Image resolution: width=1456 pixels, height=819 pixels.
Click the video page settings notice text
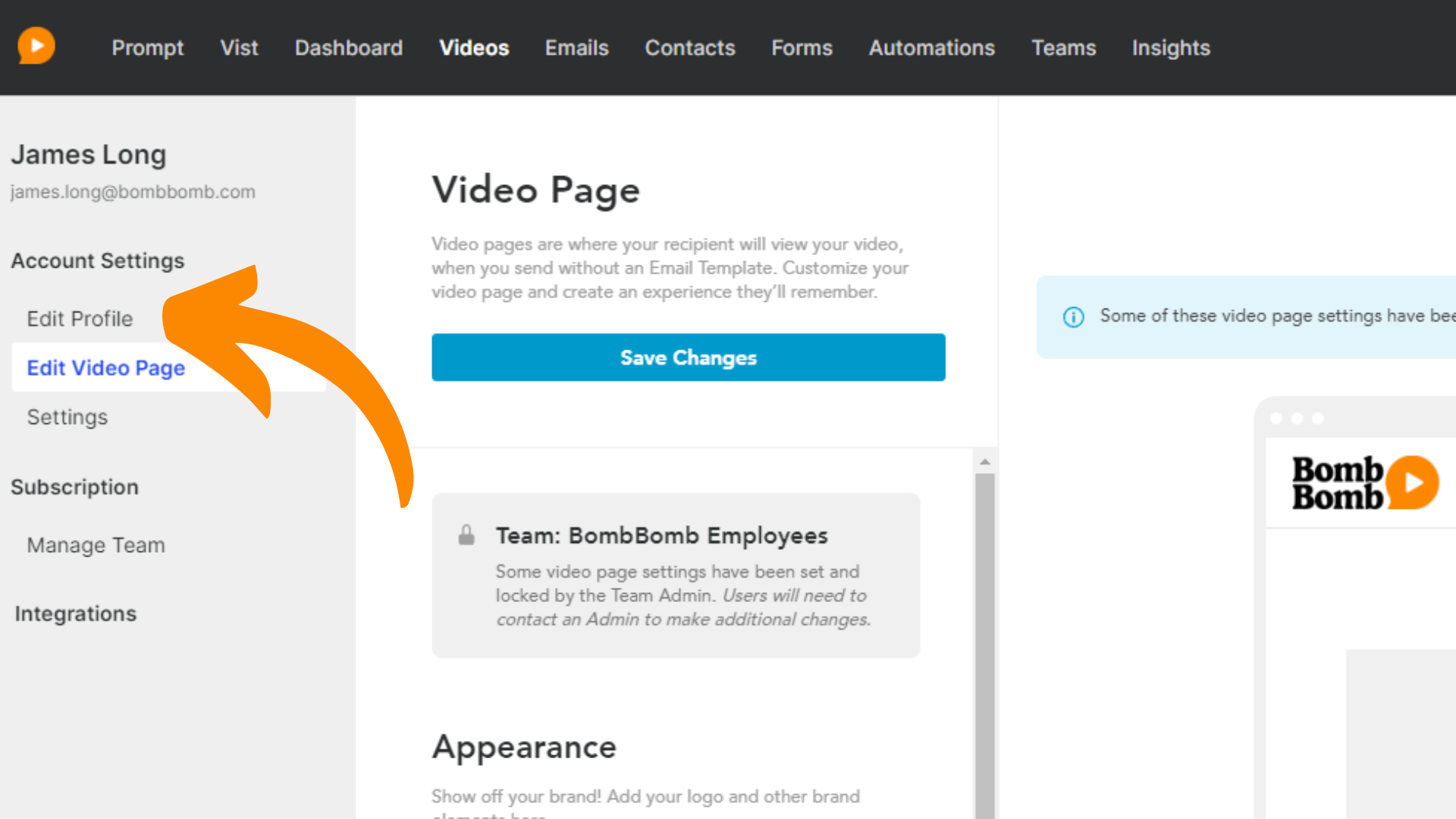pyautogui.click(x=1278, y=316)
